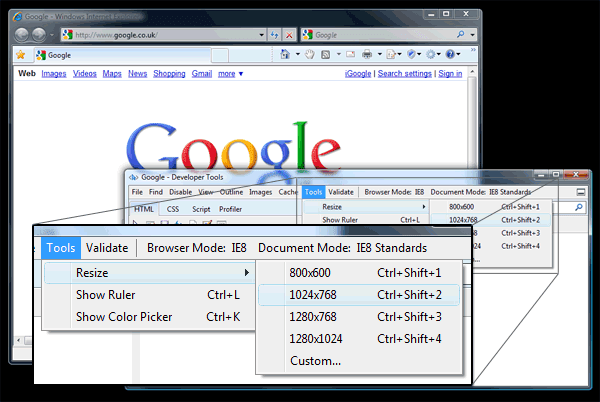
Task: Expand the Feeds dropdown arrow
Action: pyautogui.click(x=339, y=54)
